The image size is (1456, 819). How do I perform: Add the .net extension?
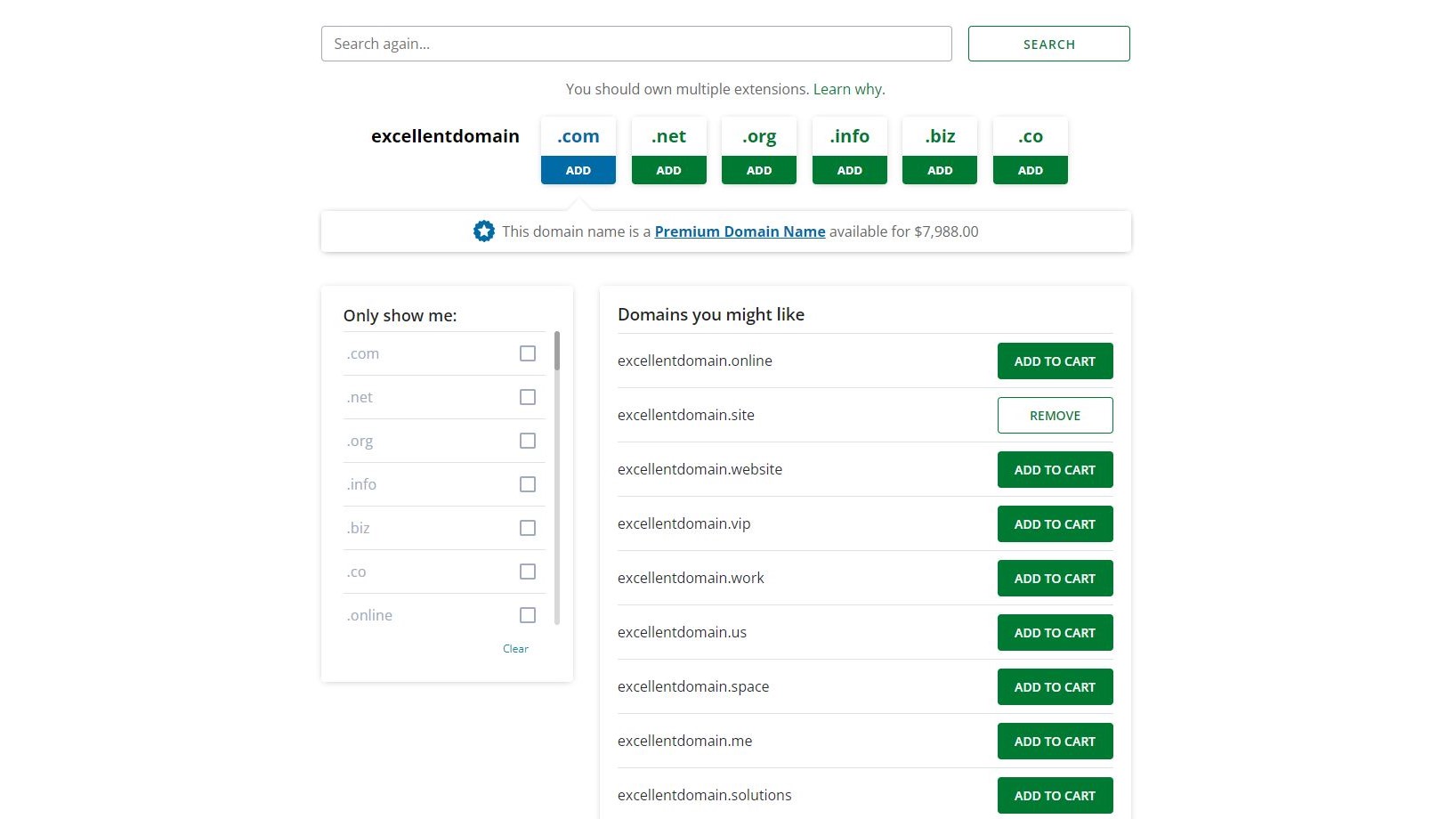(x=669, y=170)
